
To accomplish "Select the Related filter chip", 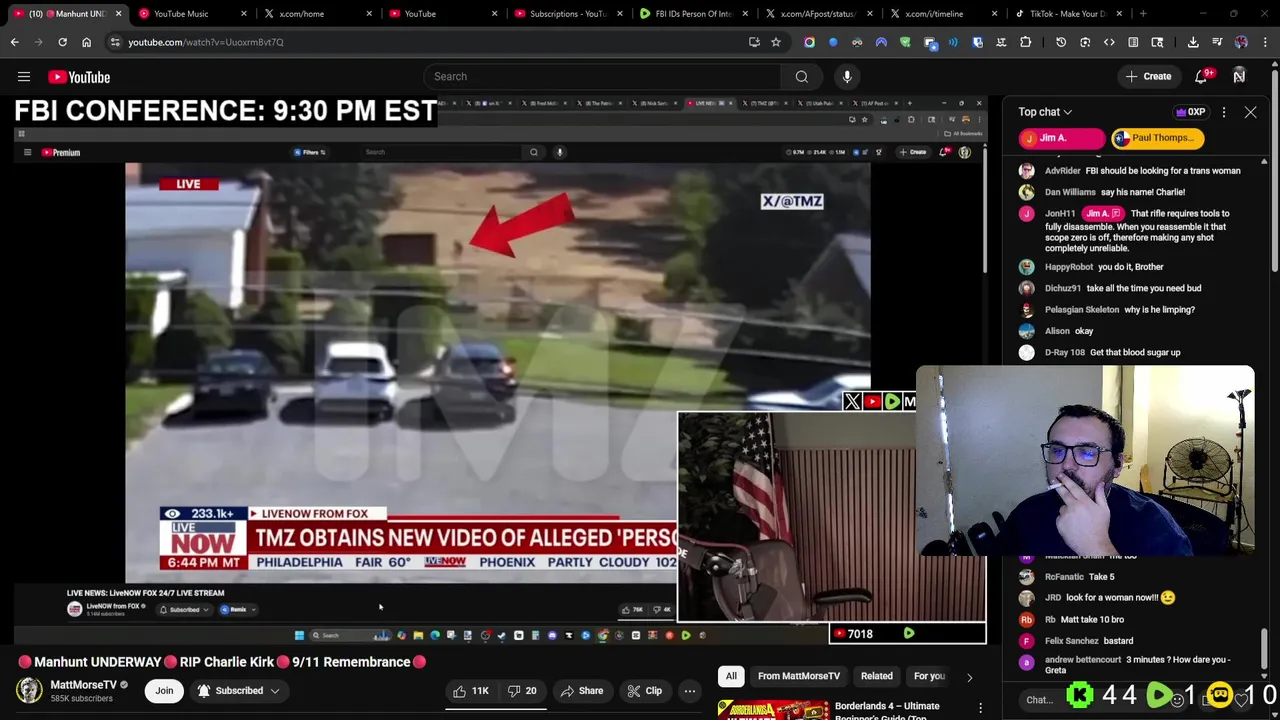I will (x=877, y=676).
